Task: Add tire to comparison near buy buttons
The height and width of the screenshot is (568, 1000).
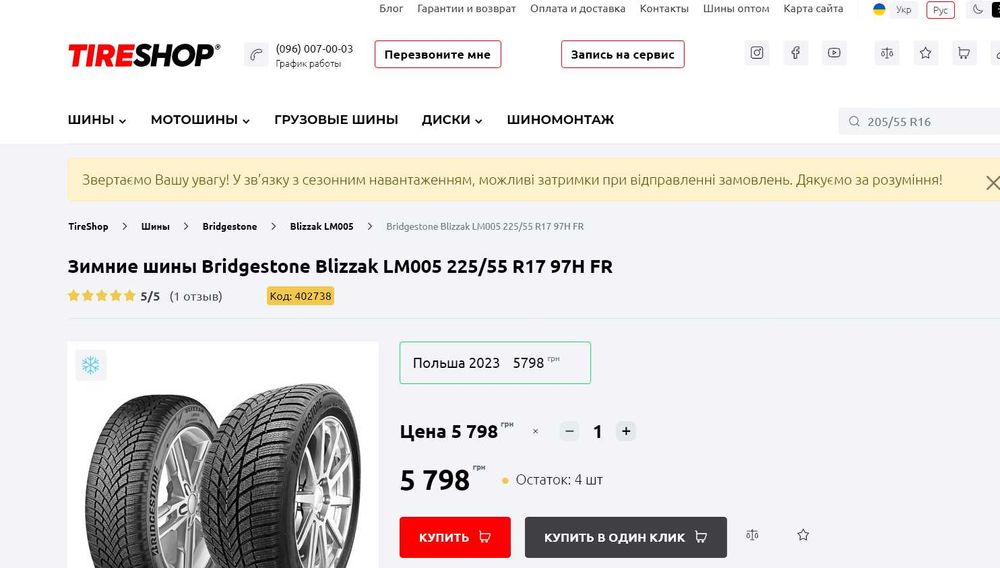Action: (753, 535)
